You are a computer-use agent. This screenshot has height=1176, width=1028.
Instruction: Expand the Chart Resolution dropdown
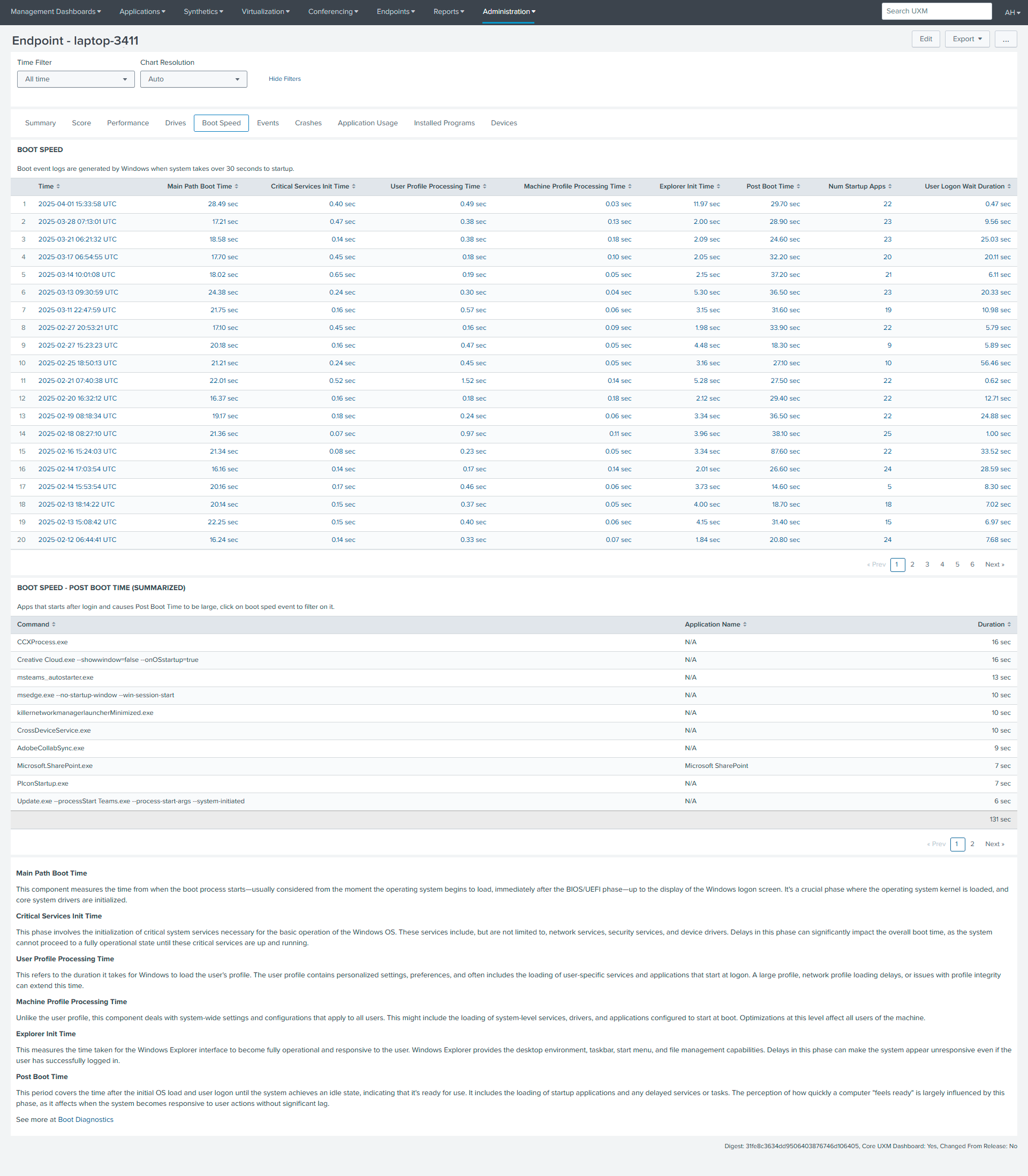click(193, 79)
